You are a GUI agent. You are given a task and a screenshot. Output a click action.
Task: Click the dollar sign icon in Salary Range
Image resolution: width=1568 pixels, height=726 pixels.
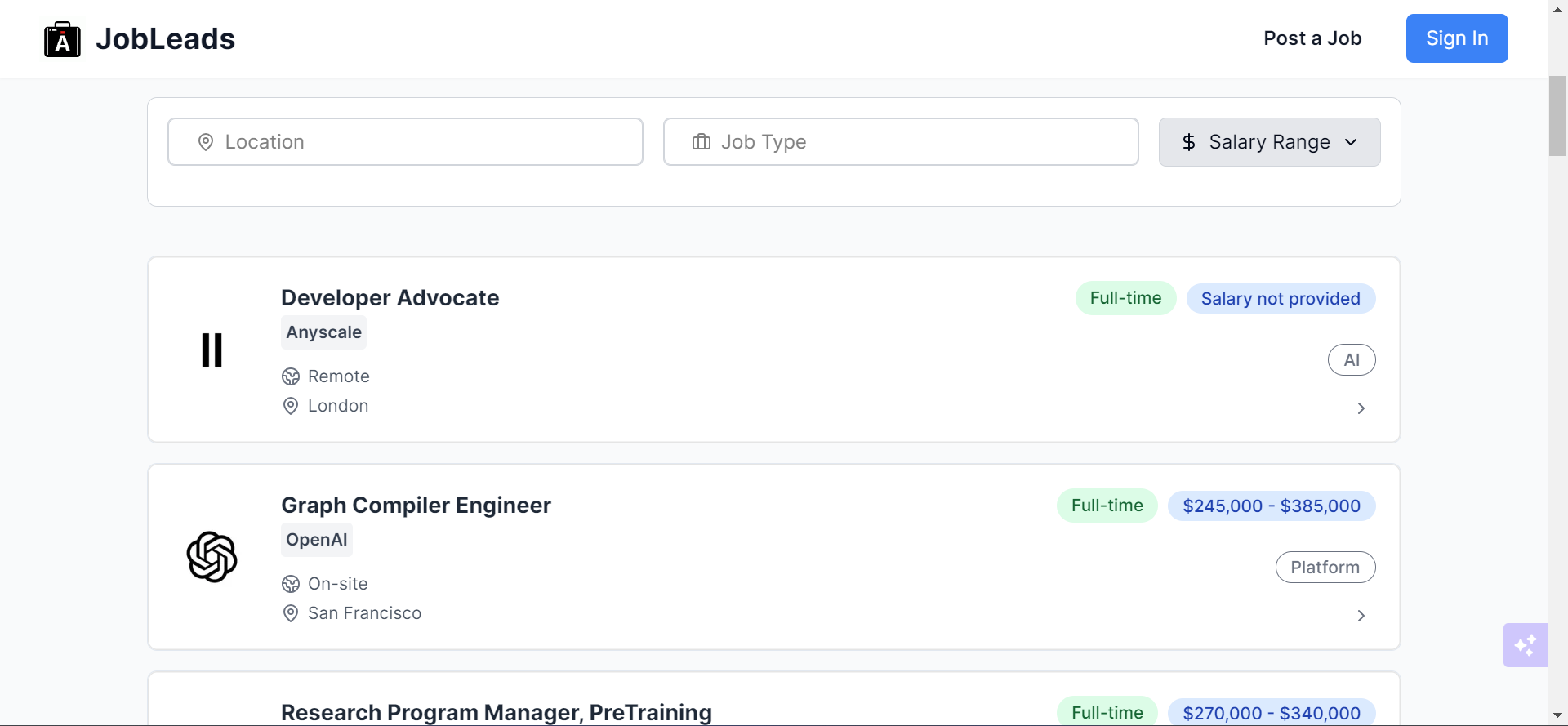click(1189, 142)
